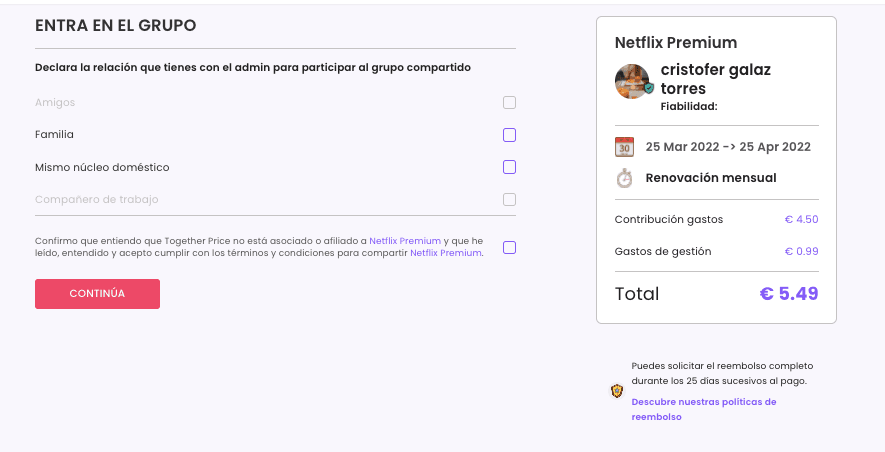Image resolution: width=885 pixels, height=452 pixels.
Task: Accept the terms and conditions checkbox
Action: pyautogui.click(x=509, y=248)
